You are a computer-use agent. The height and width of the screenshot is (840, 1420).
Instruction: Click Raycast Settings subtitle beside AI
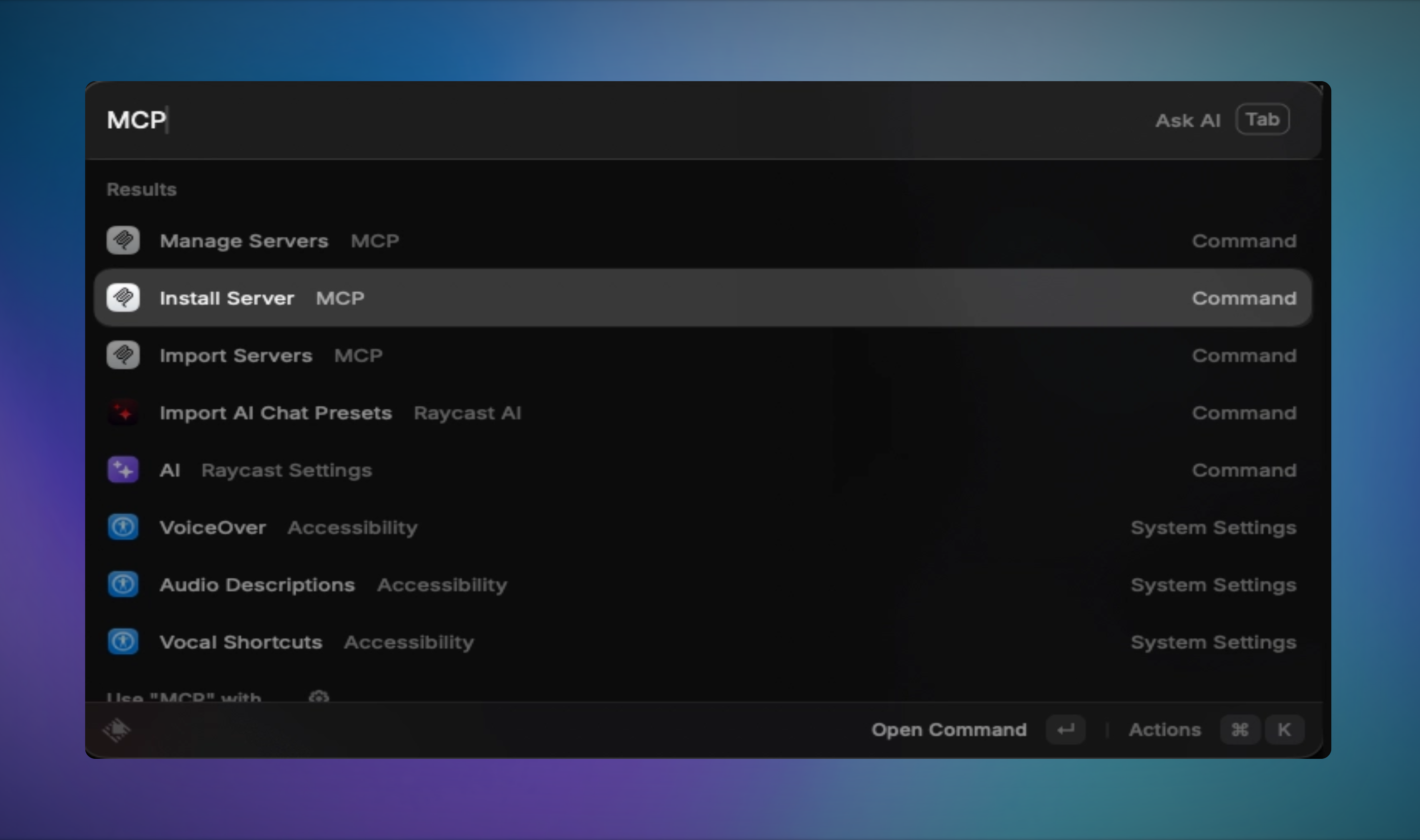pos(286,470)
